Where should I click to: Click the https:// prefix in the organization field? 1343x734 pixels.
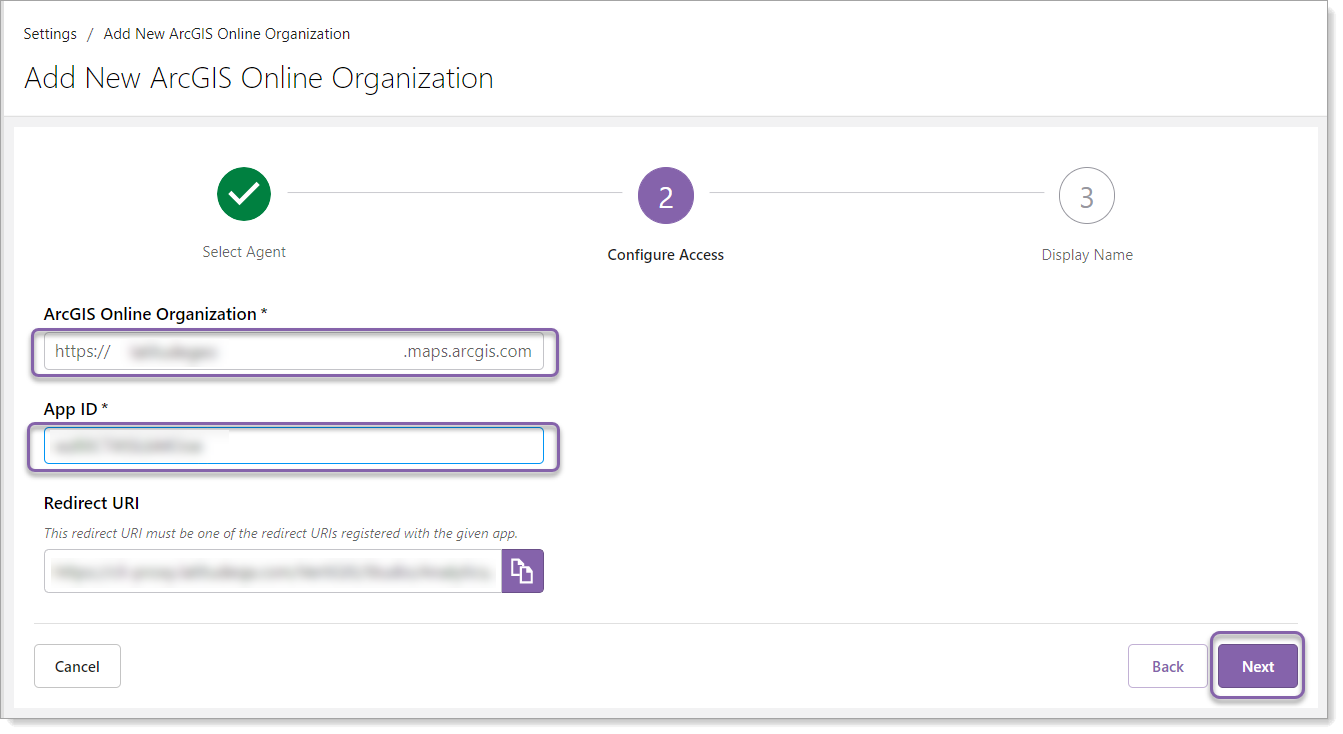click(81, 351)
